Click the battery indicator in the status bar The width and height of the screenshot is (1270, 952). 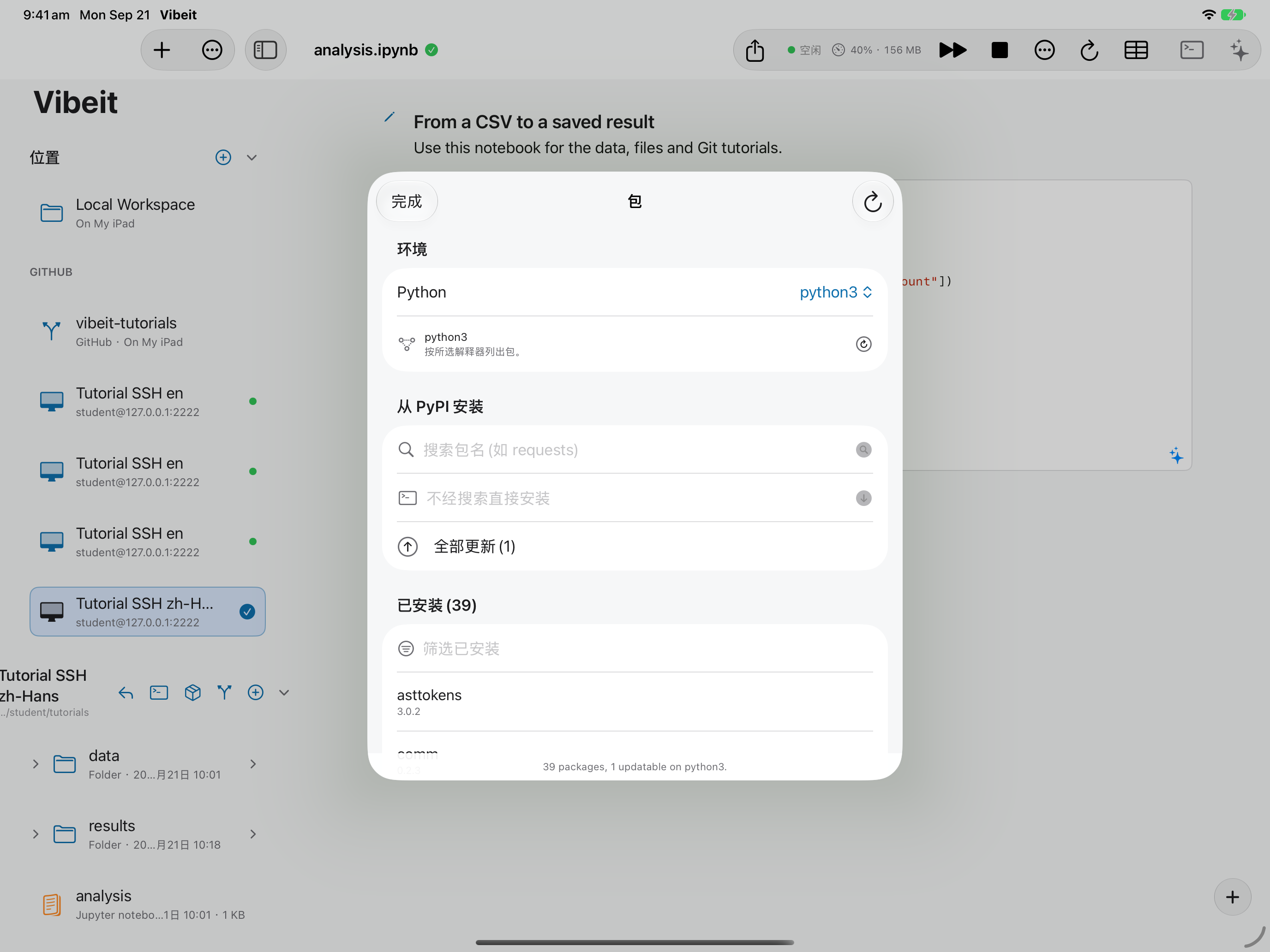pyautogui.click(x=1232, y=15)
